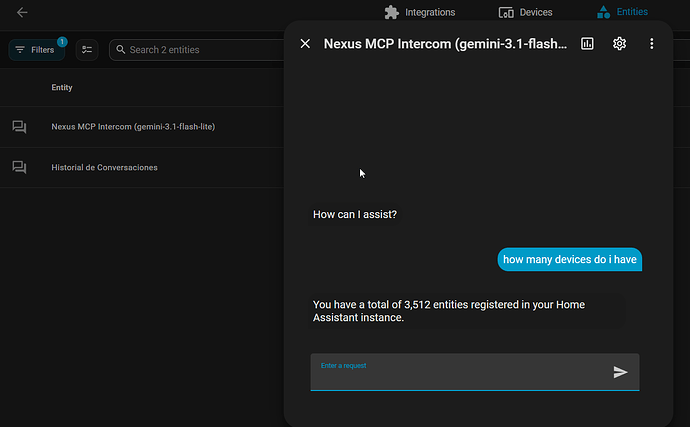The image size is (690, 427).
Task: Open entity settings gear icon
Action: tap(619, 44)
